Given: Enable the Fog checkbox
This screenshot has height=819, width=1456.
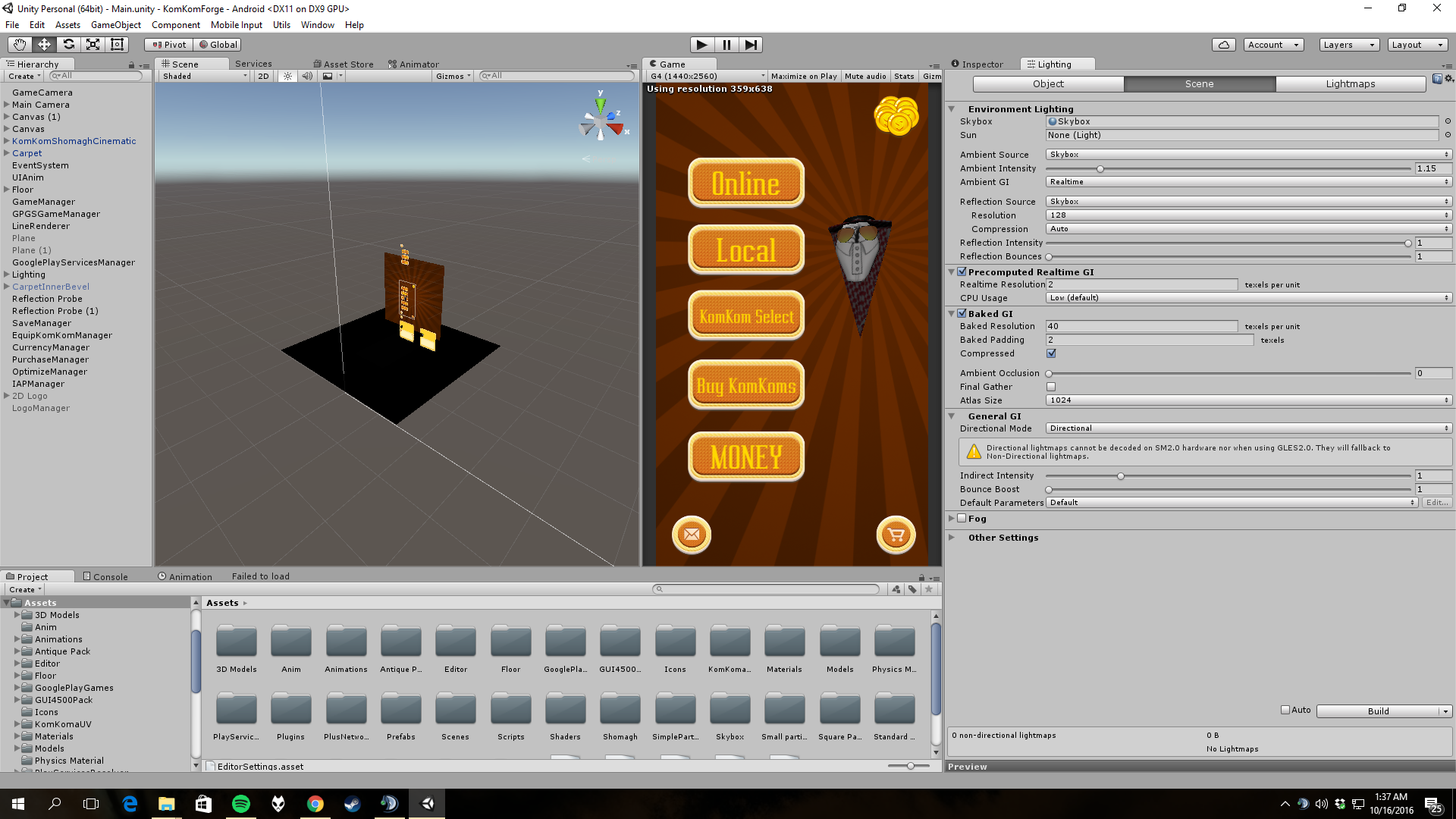Looking at the screenshot, I should click(x=962, y=519).
